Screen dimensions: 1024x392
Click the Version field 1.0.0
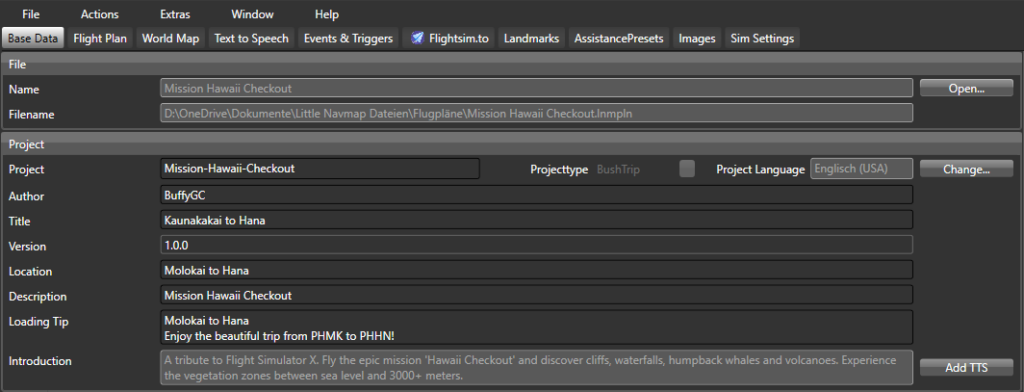click(x=536, y=245)
